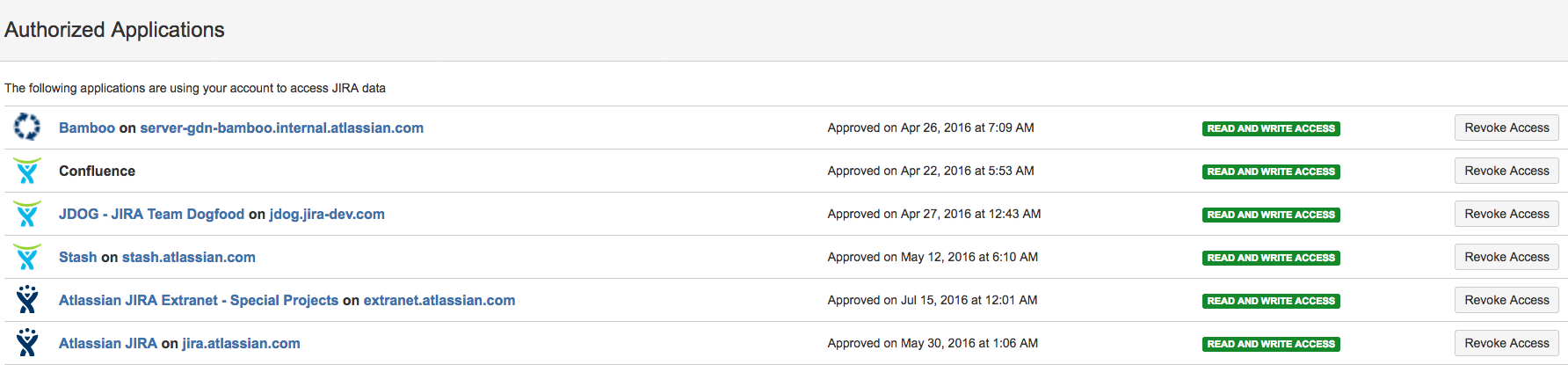Click the Atlassian JIRA row icon
The image size is (1568, 365).
pyautogui.click(x=27, y=343)
